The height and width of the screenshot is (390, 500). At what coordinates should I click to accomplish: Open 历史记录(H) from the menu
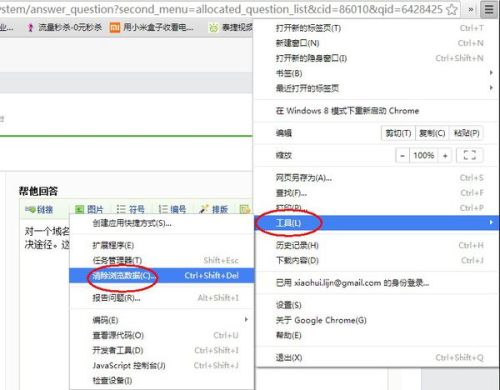point(377,245)
